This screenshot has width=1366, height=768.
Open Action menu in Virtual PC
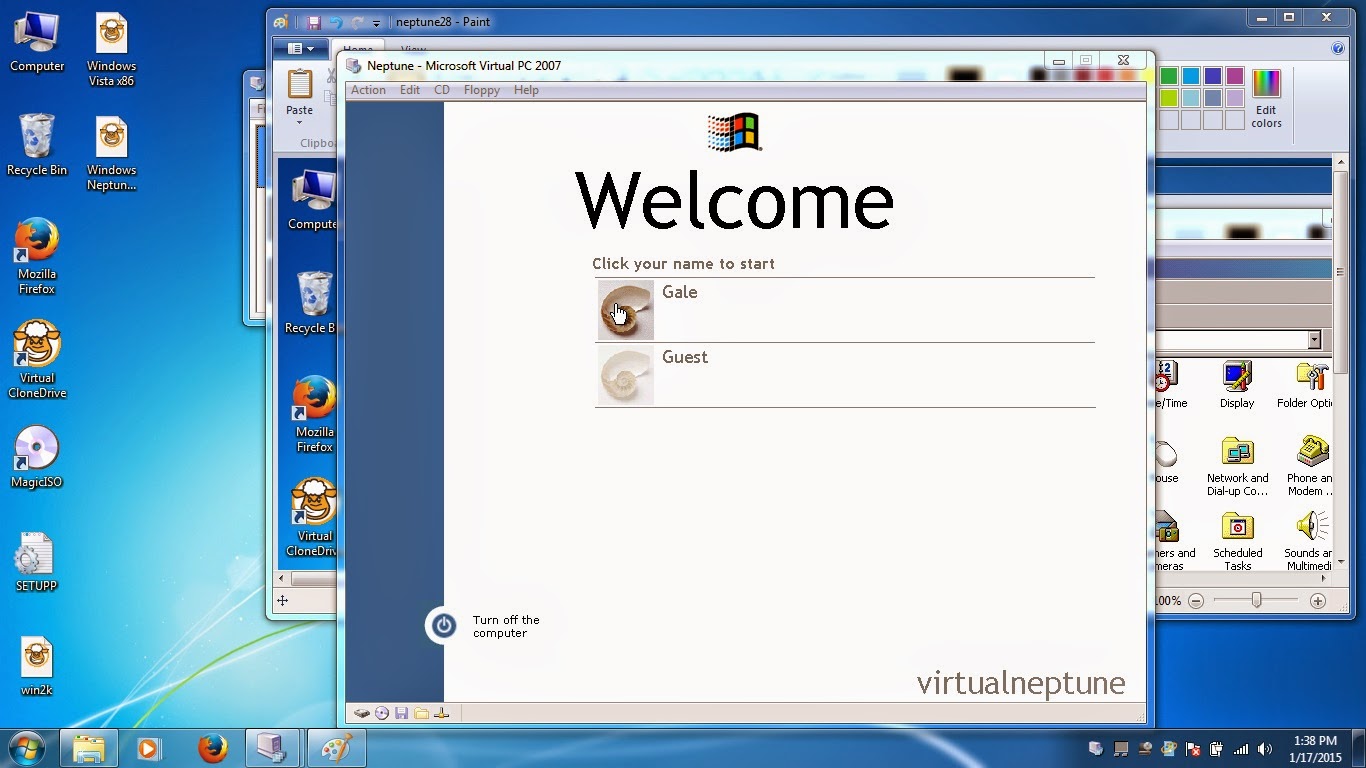tap(368, 90)
